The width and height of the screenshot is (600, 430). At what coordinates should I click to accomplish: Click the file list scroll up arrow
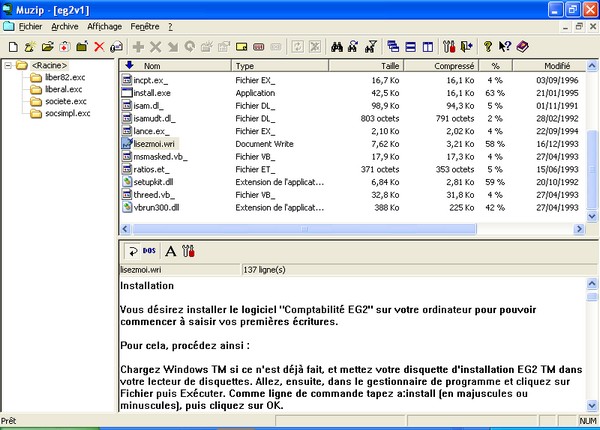(x=592, y=66)
